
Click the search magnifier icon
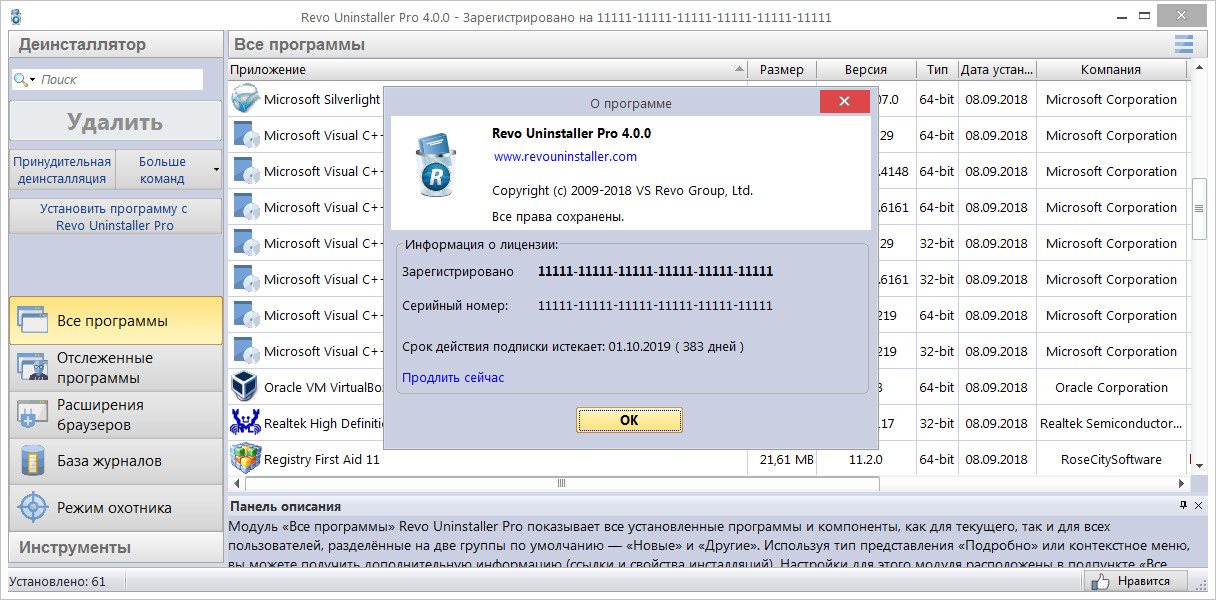(22, 79)
